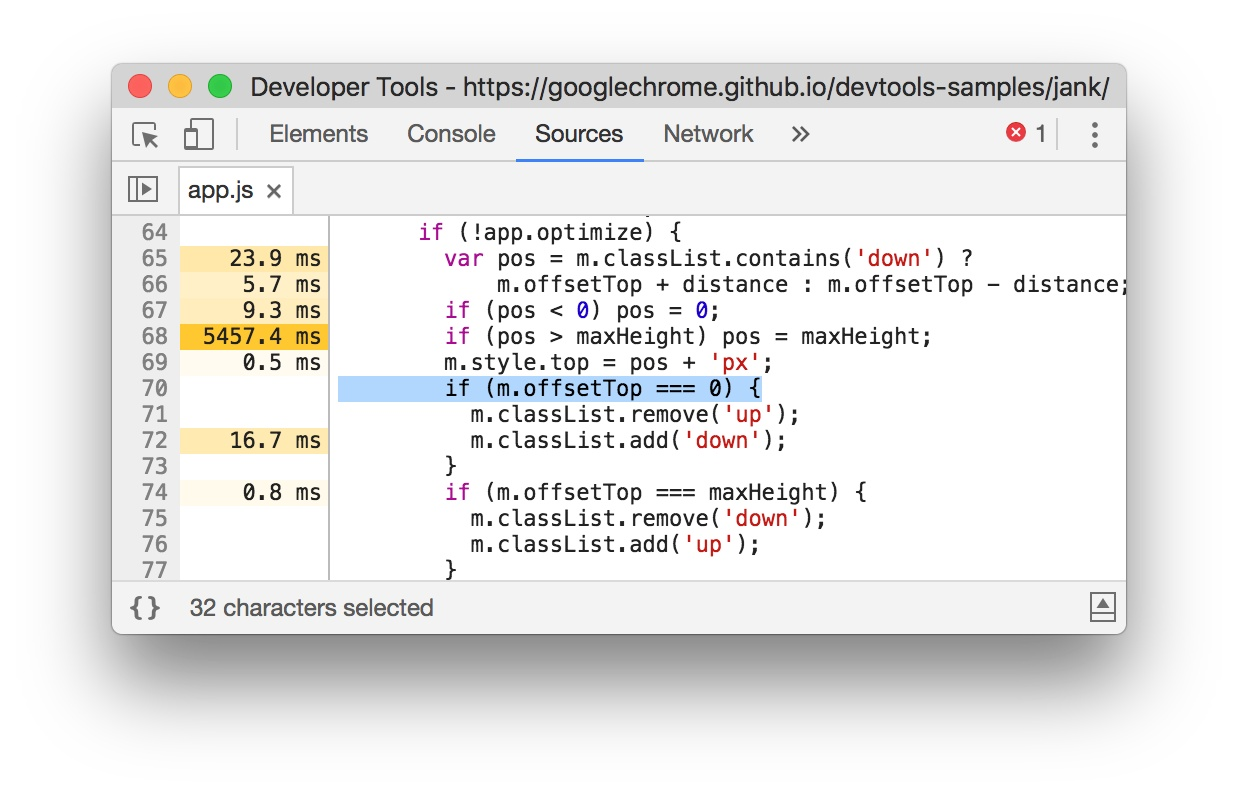Select the app.js file tab

pyautogui.click(x=220, y=190)
